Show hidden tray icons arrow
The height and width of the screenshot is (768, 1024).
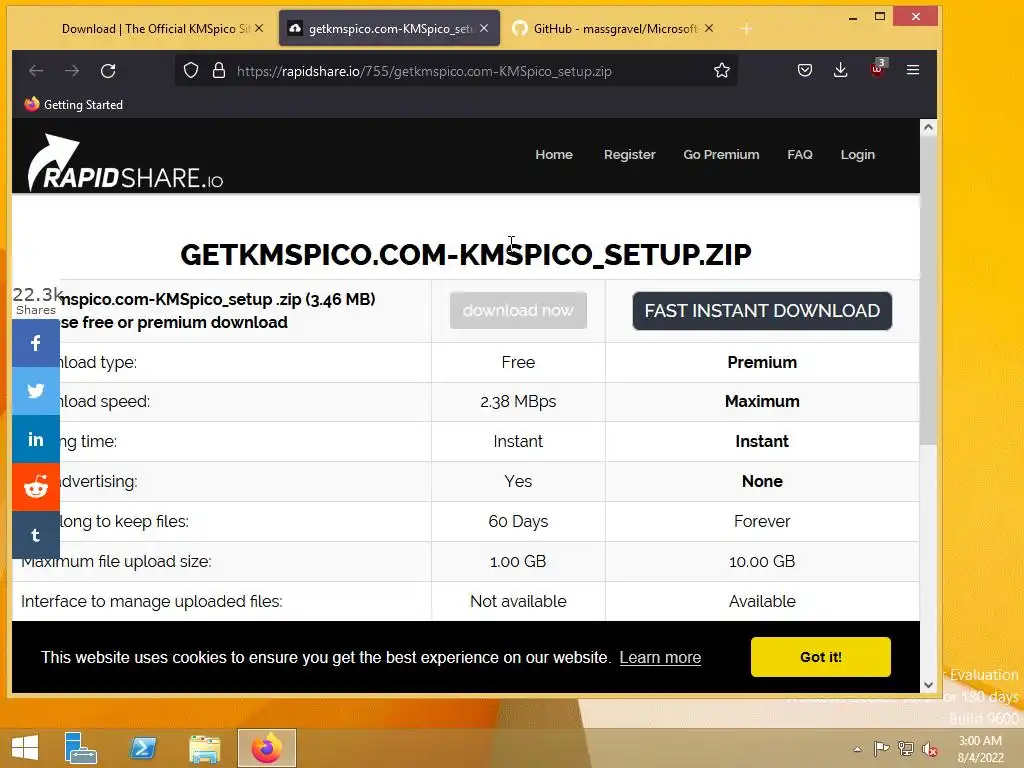(857, 749)
